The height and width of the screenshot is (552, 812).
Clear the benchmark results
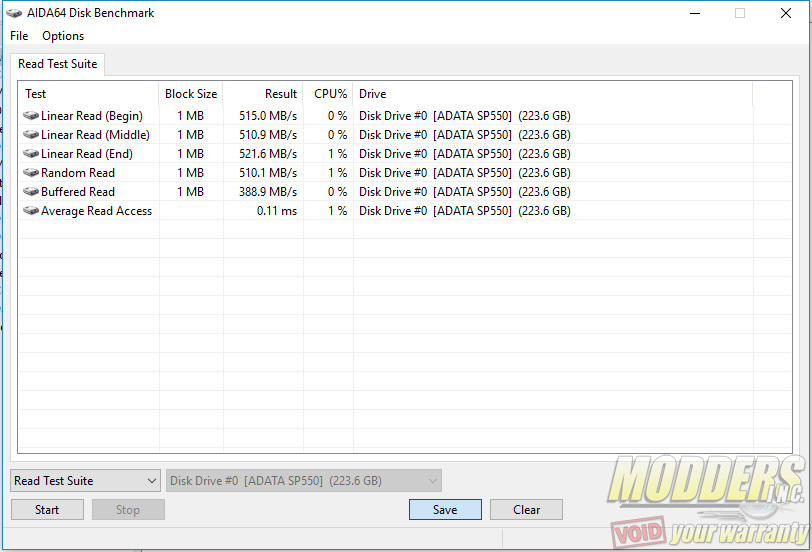point(526,510)
